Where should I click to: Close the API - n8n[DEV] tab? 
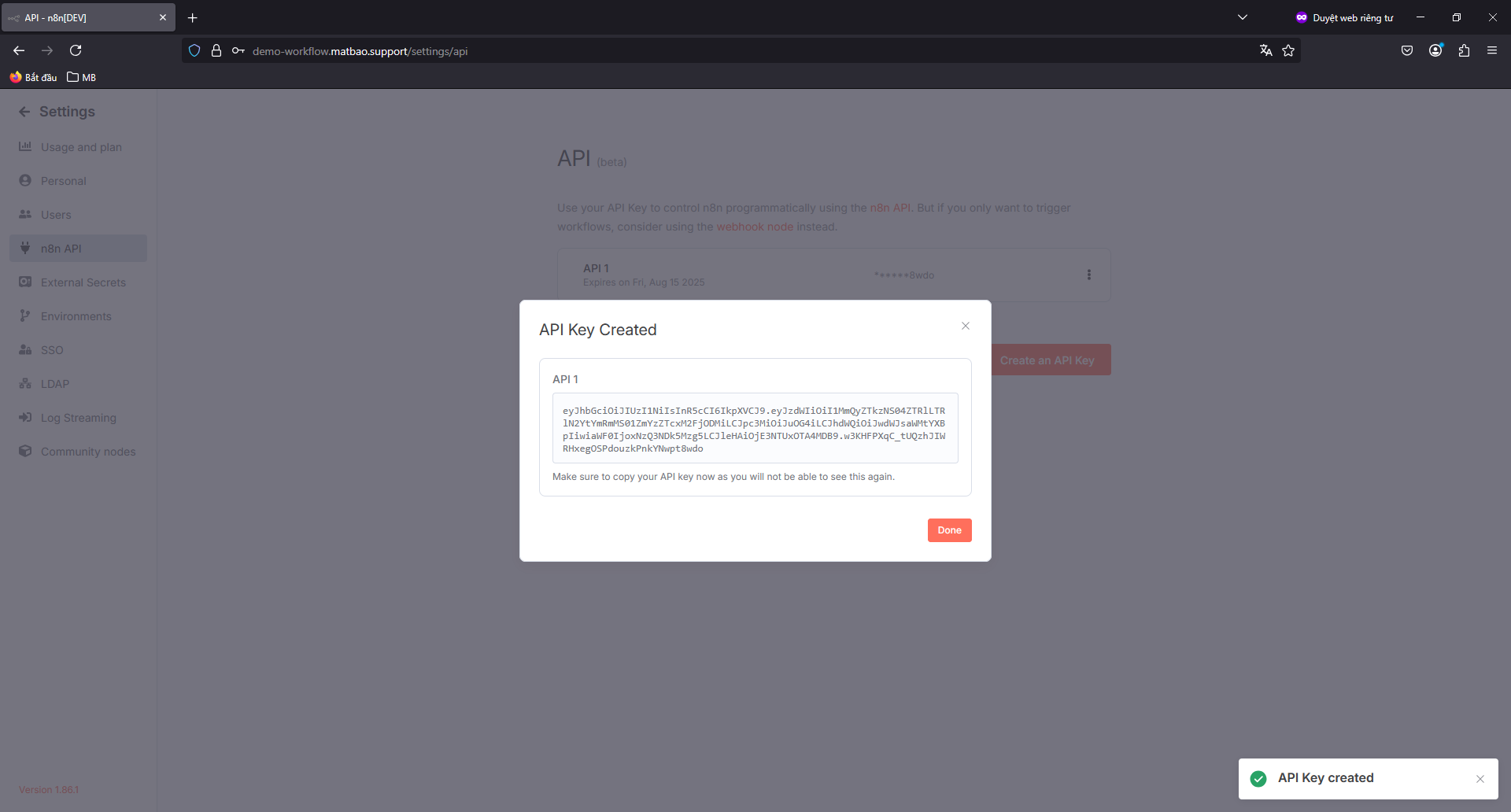pyautogui.click(x=163, y=17)
